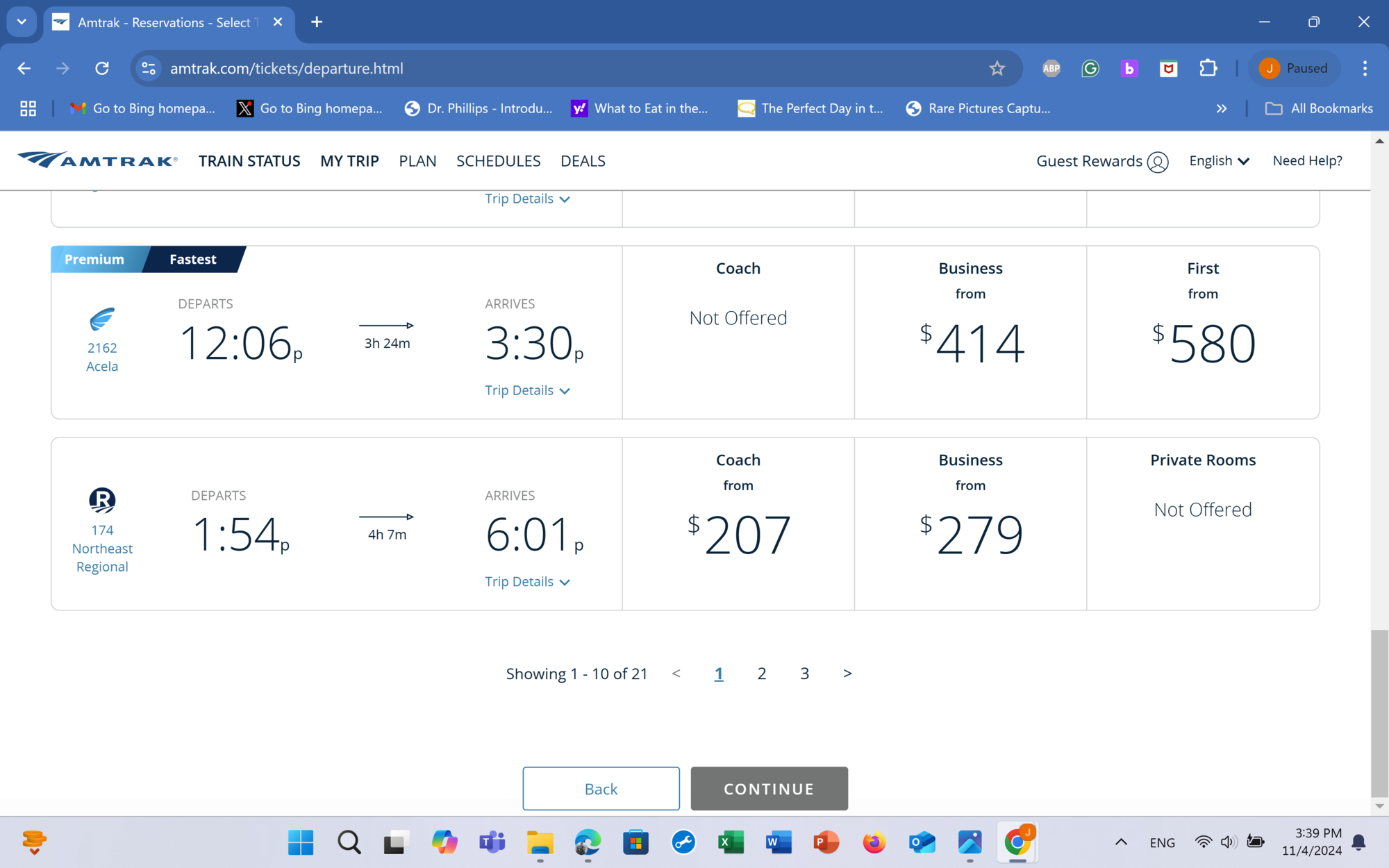1389x868 pixels.
Task: Click the Grammarly extension icon
Action: pos(1090,68)
